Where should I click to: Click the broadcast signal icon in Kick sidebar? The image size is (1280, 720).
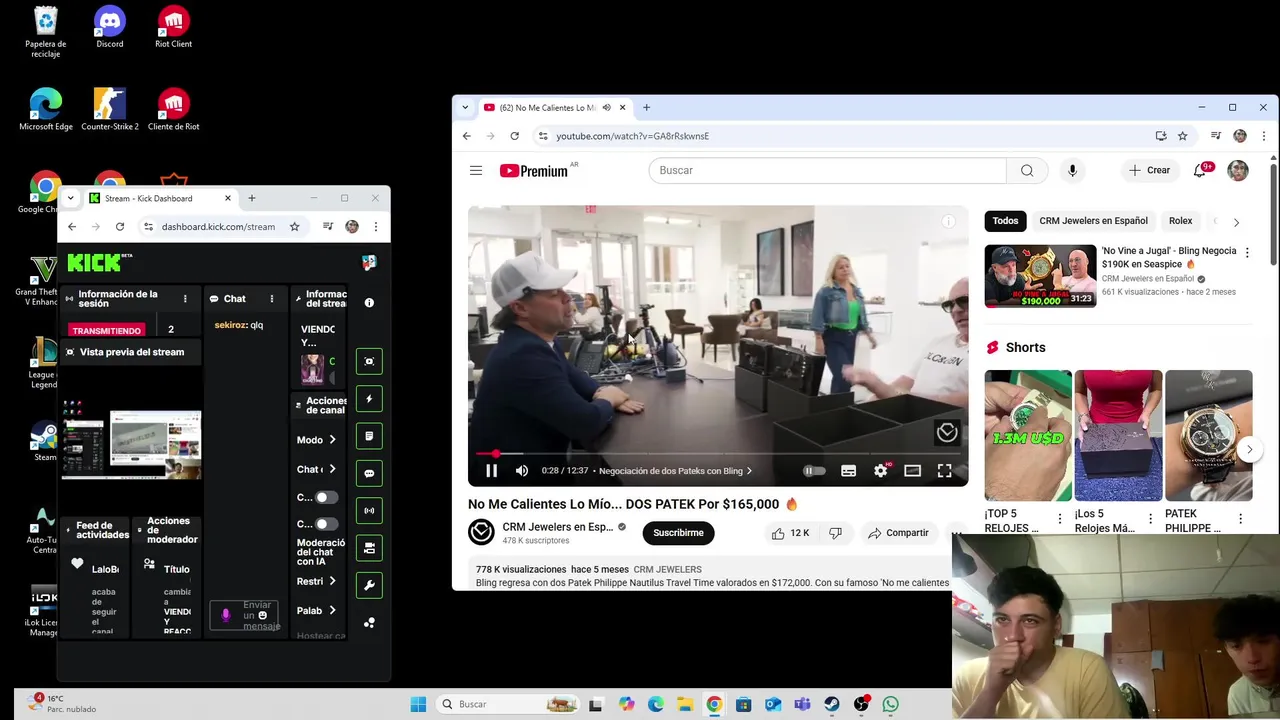point(369,510)
